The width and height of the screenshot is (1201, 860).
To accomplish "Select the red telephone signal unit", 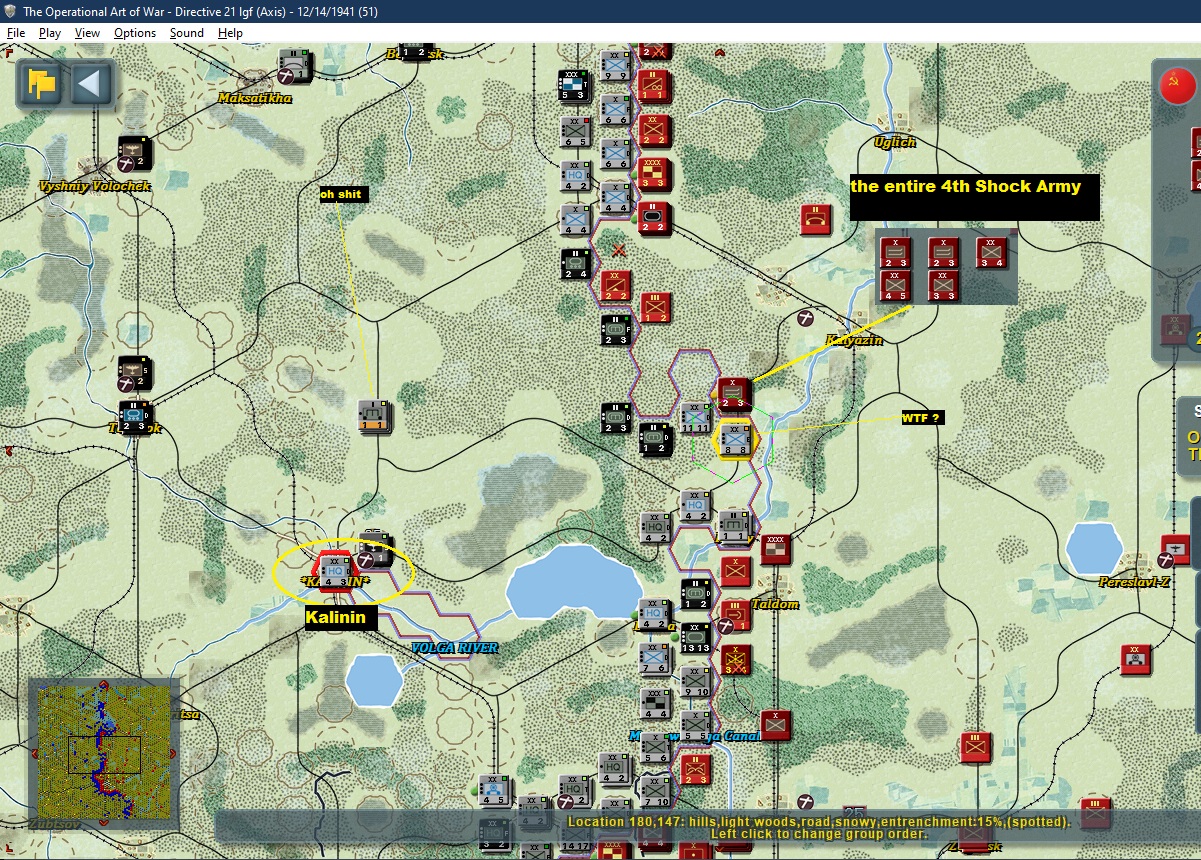I will click(x=816, y=219).
